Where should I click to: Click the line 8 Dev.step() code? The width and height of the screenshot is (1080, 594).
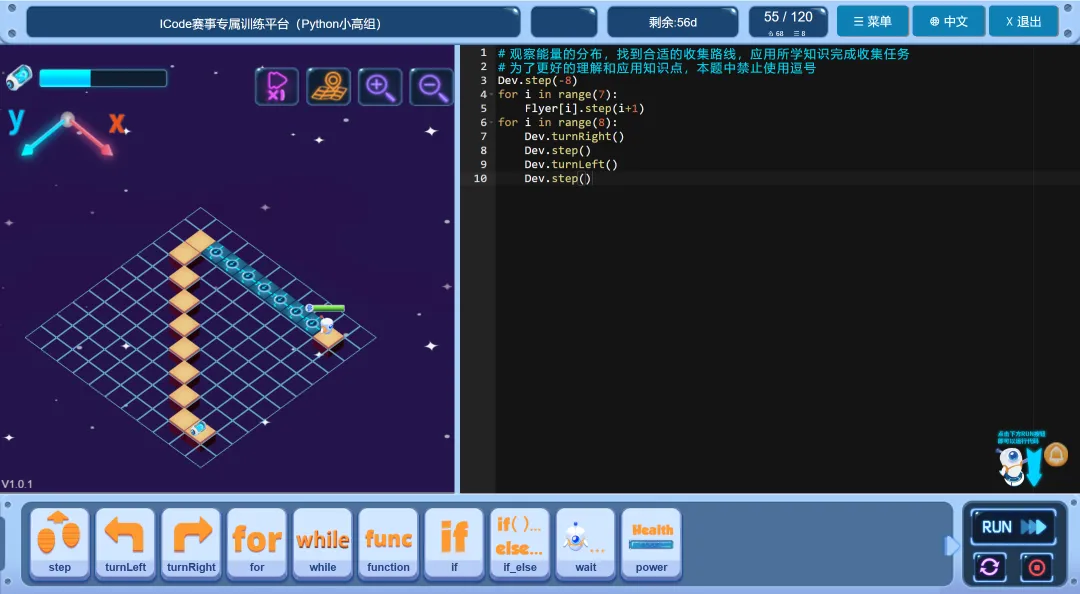(557, 150)
